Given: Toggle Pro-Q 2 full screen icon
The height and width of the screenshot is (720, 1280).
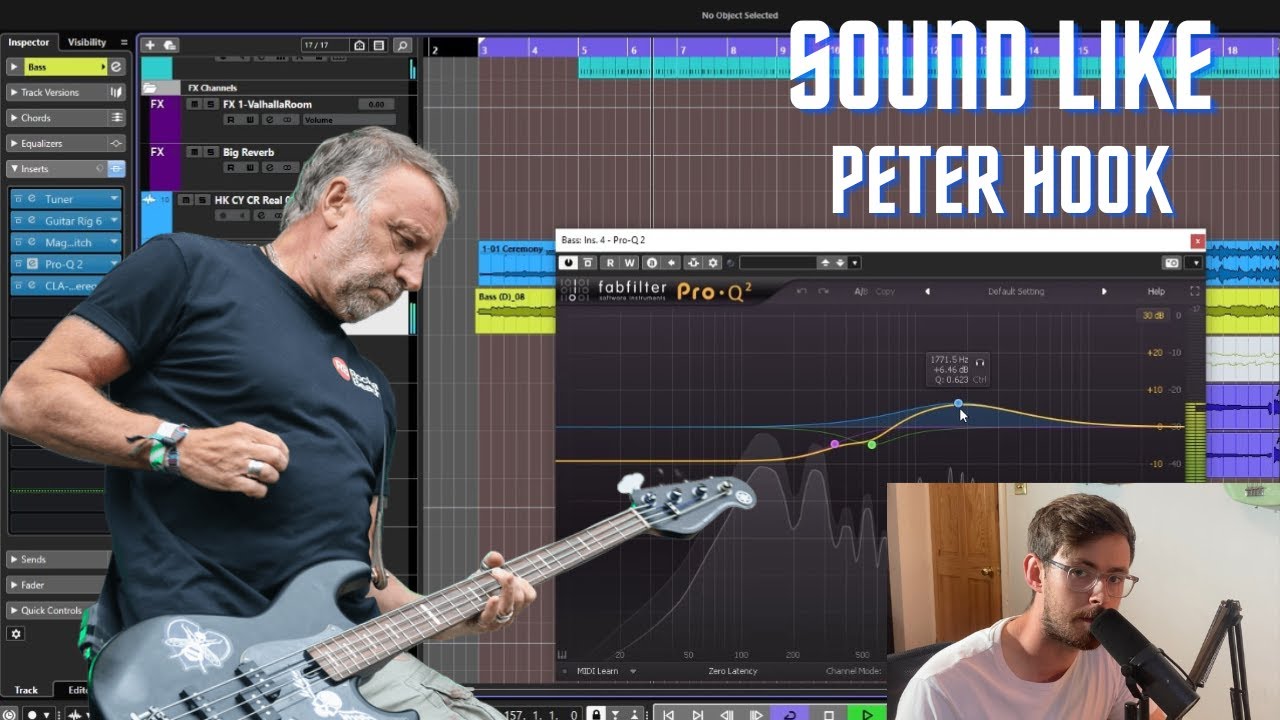Looking at the screenshot, I should [x=1194, y=291].
